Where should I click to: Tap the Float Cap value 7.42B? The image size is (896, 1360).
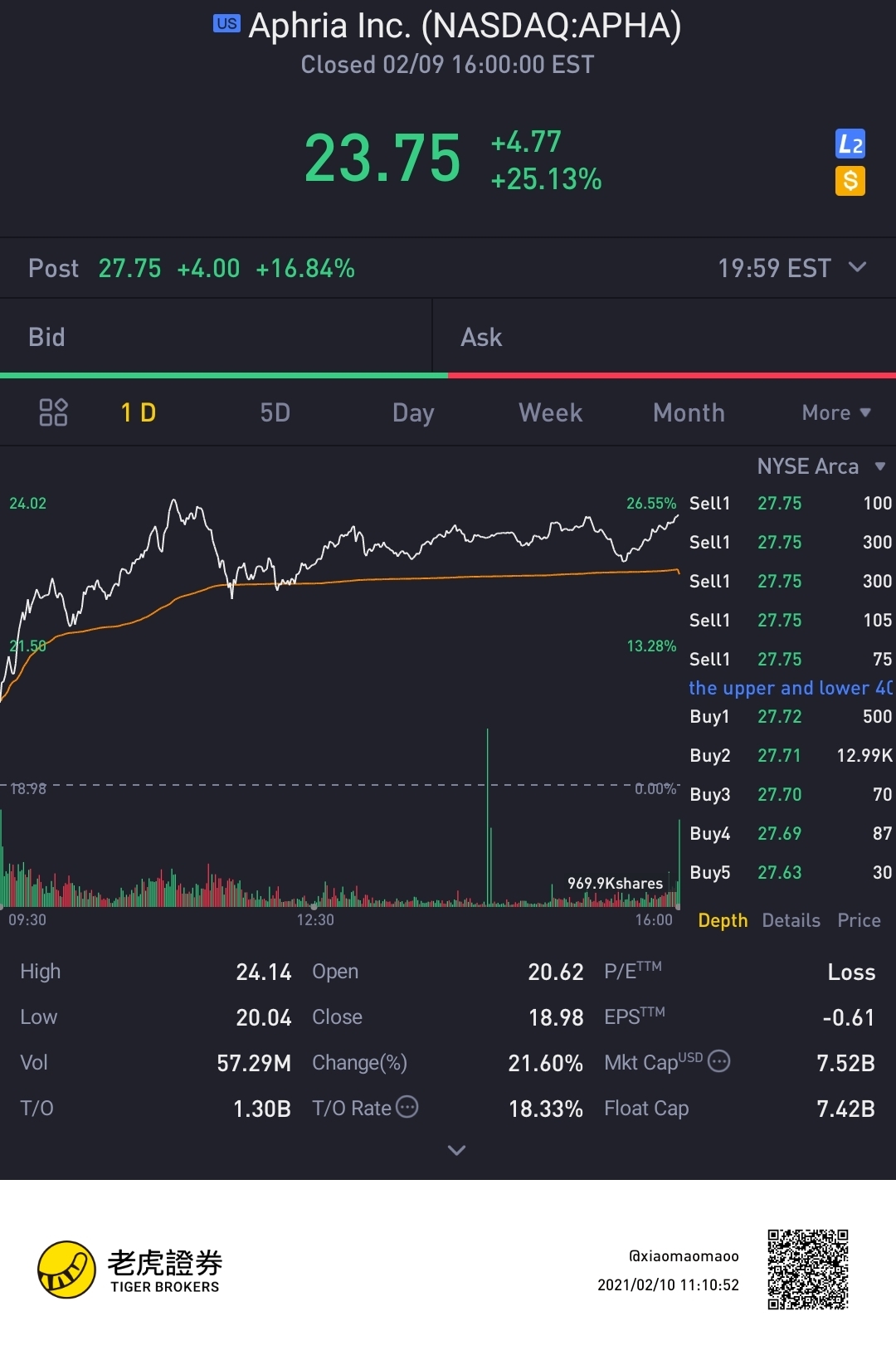tap(845, 1109)
